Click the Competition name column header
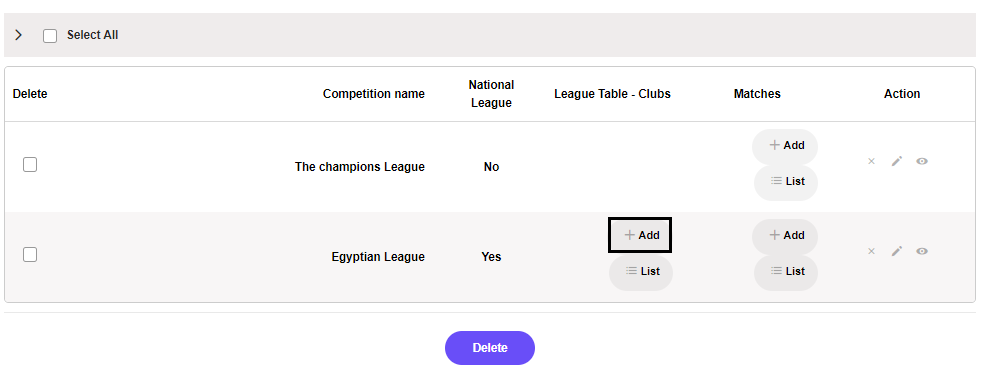Screen dimensions: 982x370 (x=374, y=94)
